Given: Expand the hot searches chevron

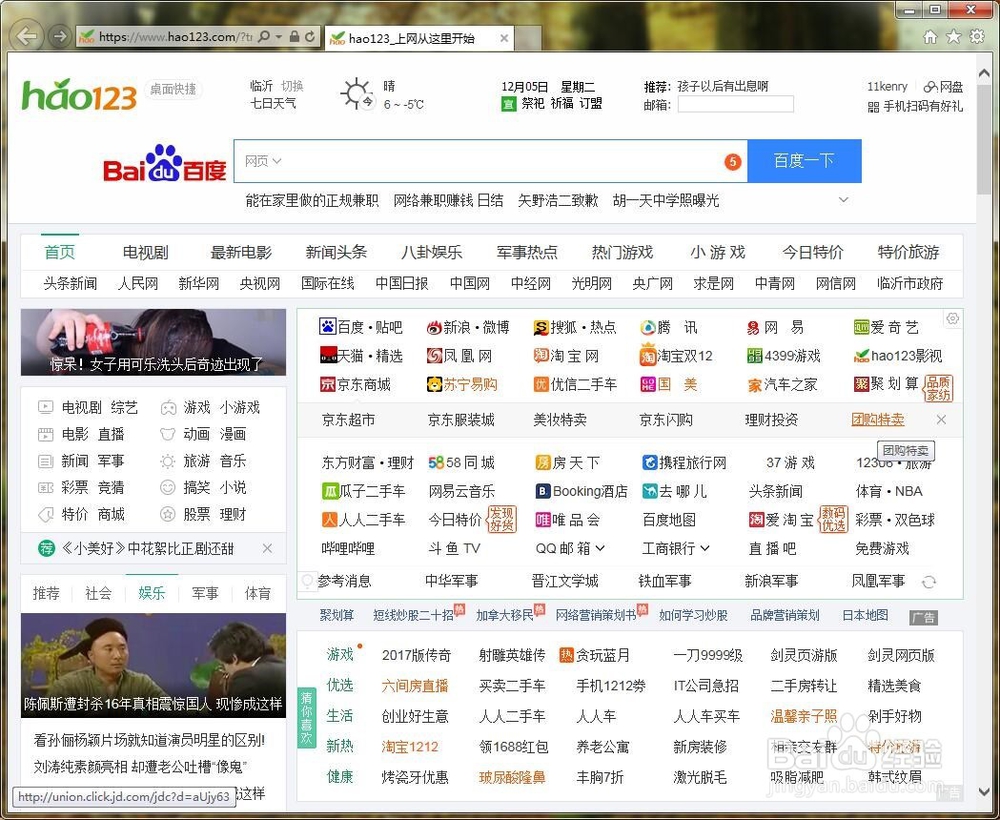Looking at the screenshot, I should click(x=843, y=200).
